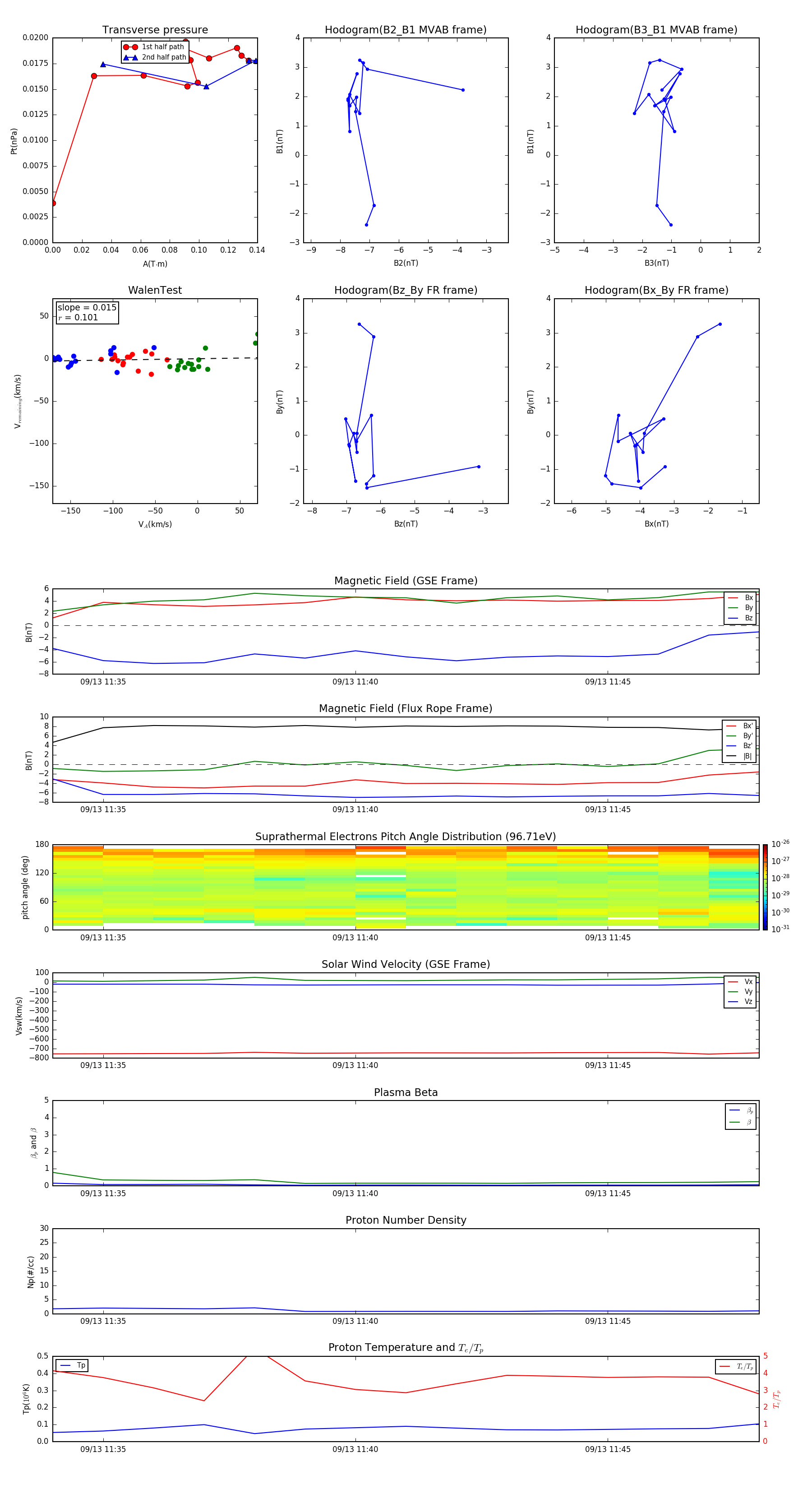Click the "Proton Number Density" title
This screenshot has width=812, height=1489.
(x=406, y=1220)
